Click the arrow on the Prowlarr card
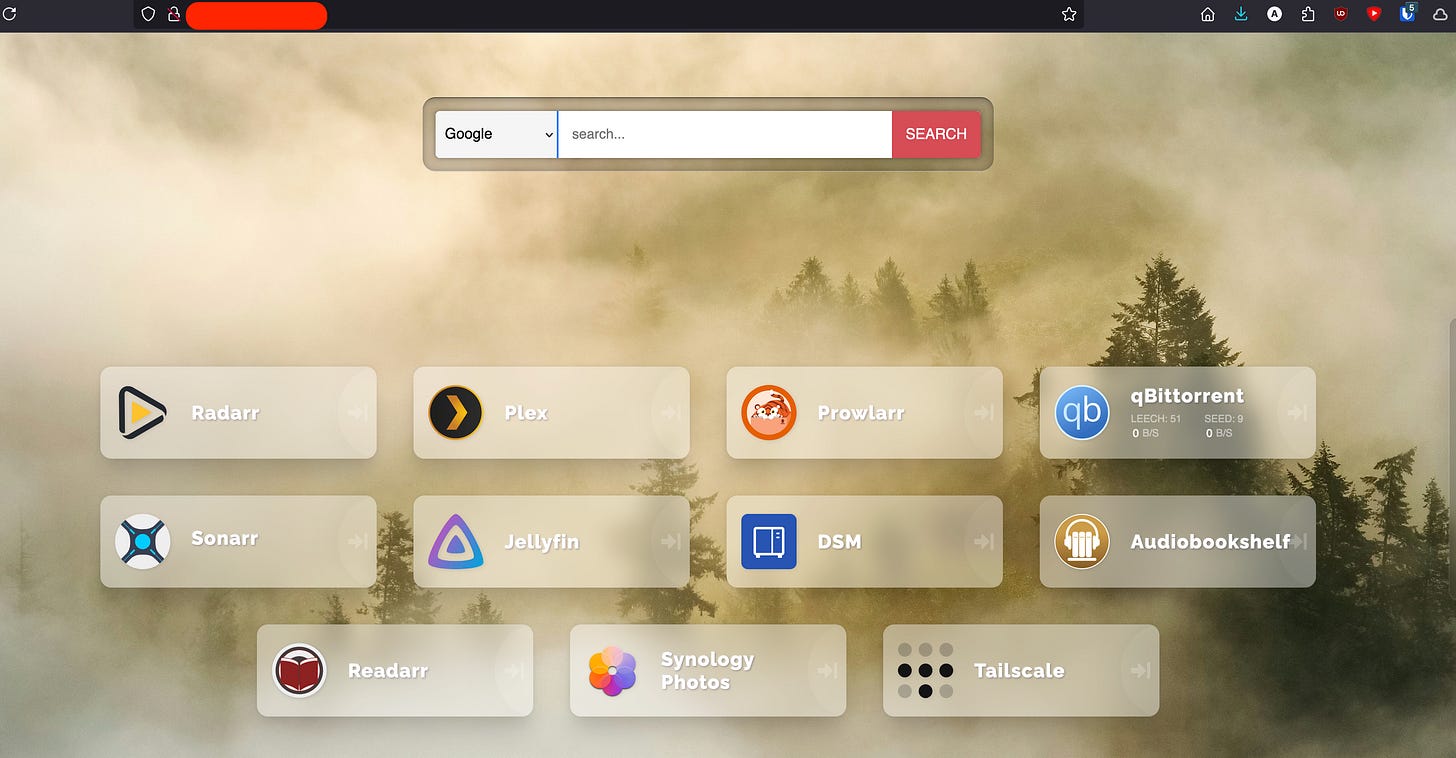The height and width of the screenshot is (758, 1456). tap(984, 413)
